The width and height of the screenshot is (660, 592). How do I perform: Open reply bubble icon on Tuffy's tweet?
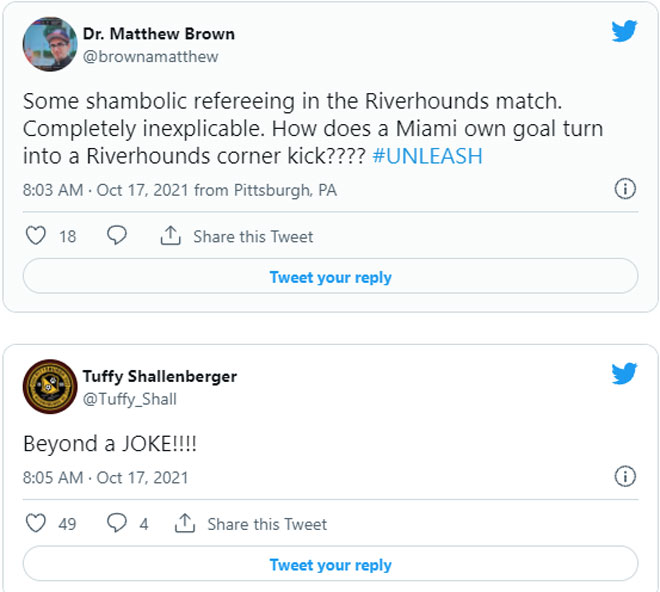point(117,523)
